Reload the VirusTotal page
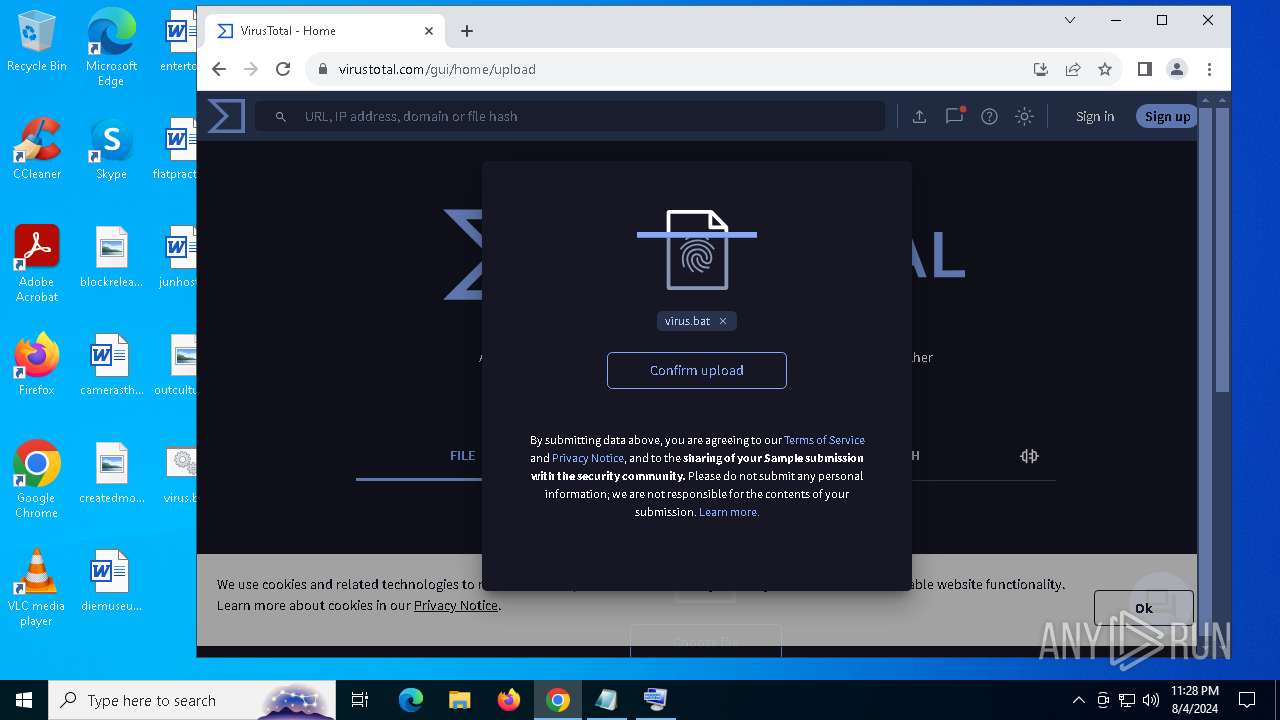The height and width of the screenshot is (720, 1280). tap(283, 69)
